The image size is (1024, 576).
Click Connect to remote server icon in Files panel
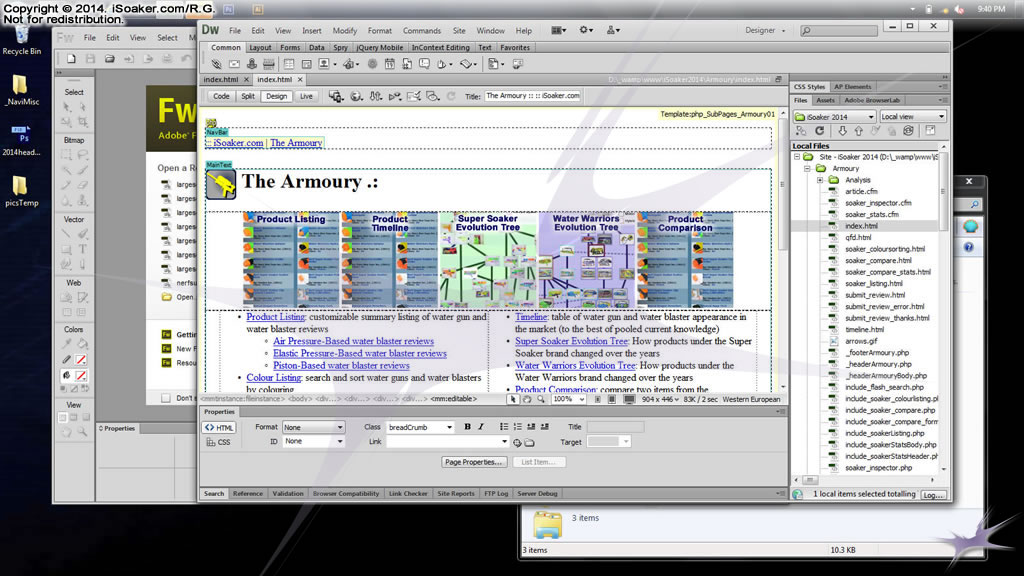pyautogui.click(x=801, y=131)
